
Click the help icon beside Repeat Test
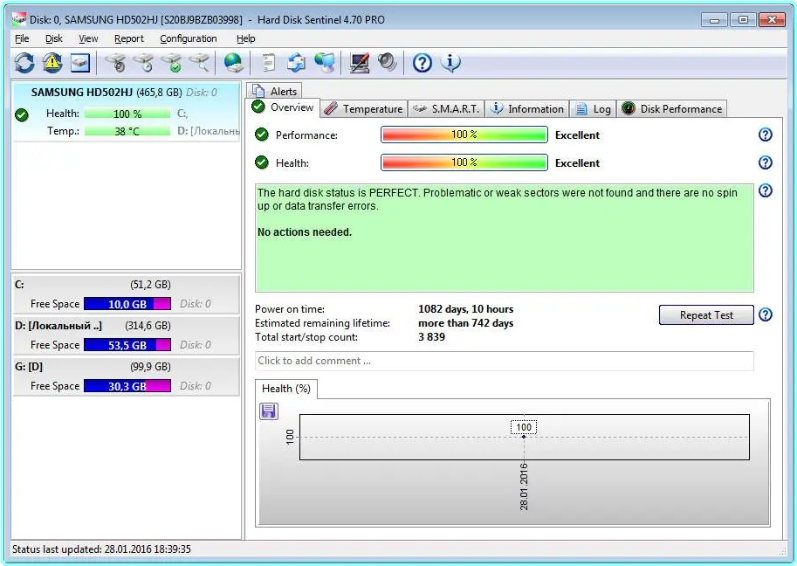[x=765, y=315]
